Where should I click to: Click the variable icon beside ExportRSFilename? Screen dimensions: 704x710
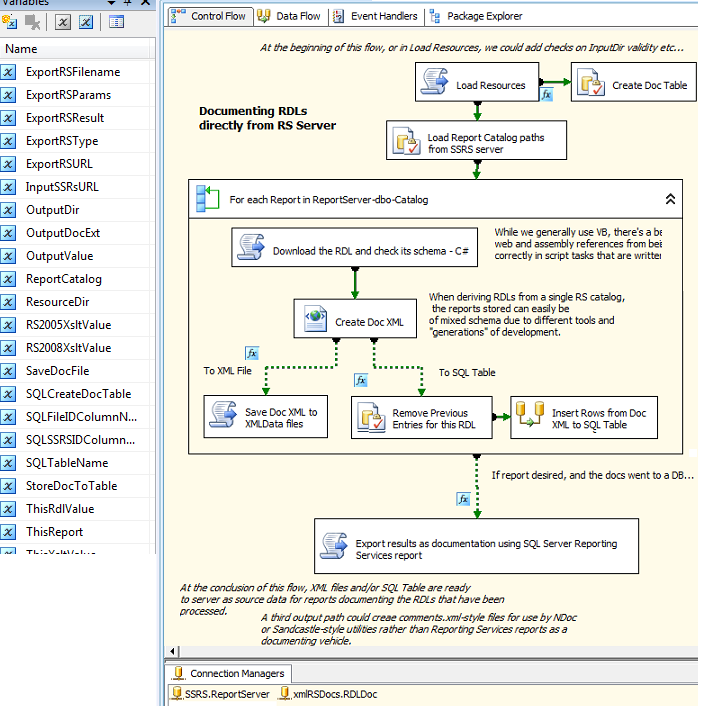[x=9, y=72]
